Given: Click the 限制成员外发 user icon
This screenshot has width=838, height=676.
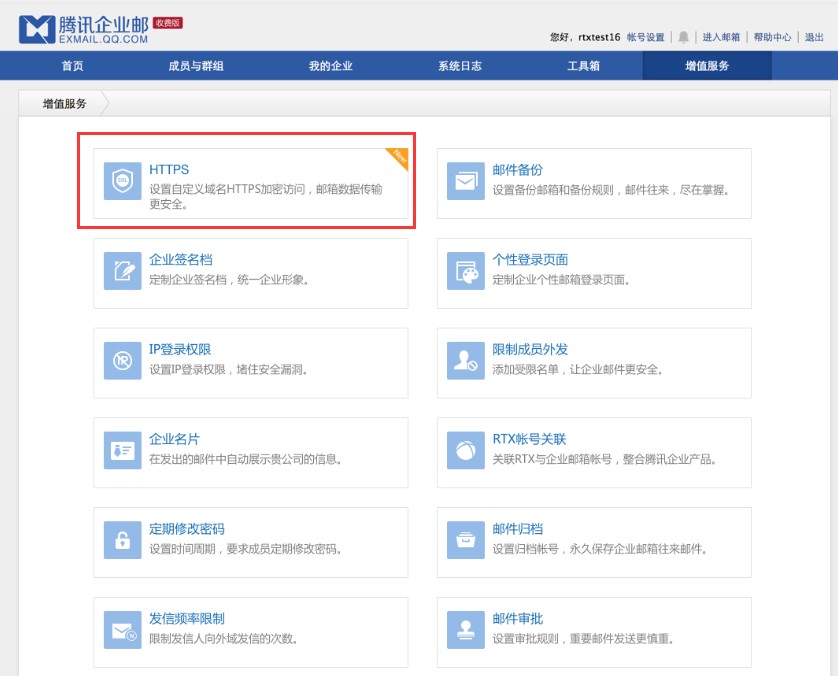Looking at the screenshot, I should (x=466, y=361).
